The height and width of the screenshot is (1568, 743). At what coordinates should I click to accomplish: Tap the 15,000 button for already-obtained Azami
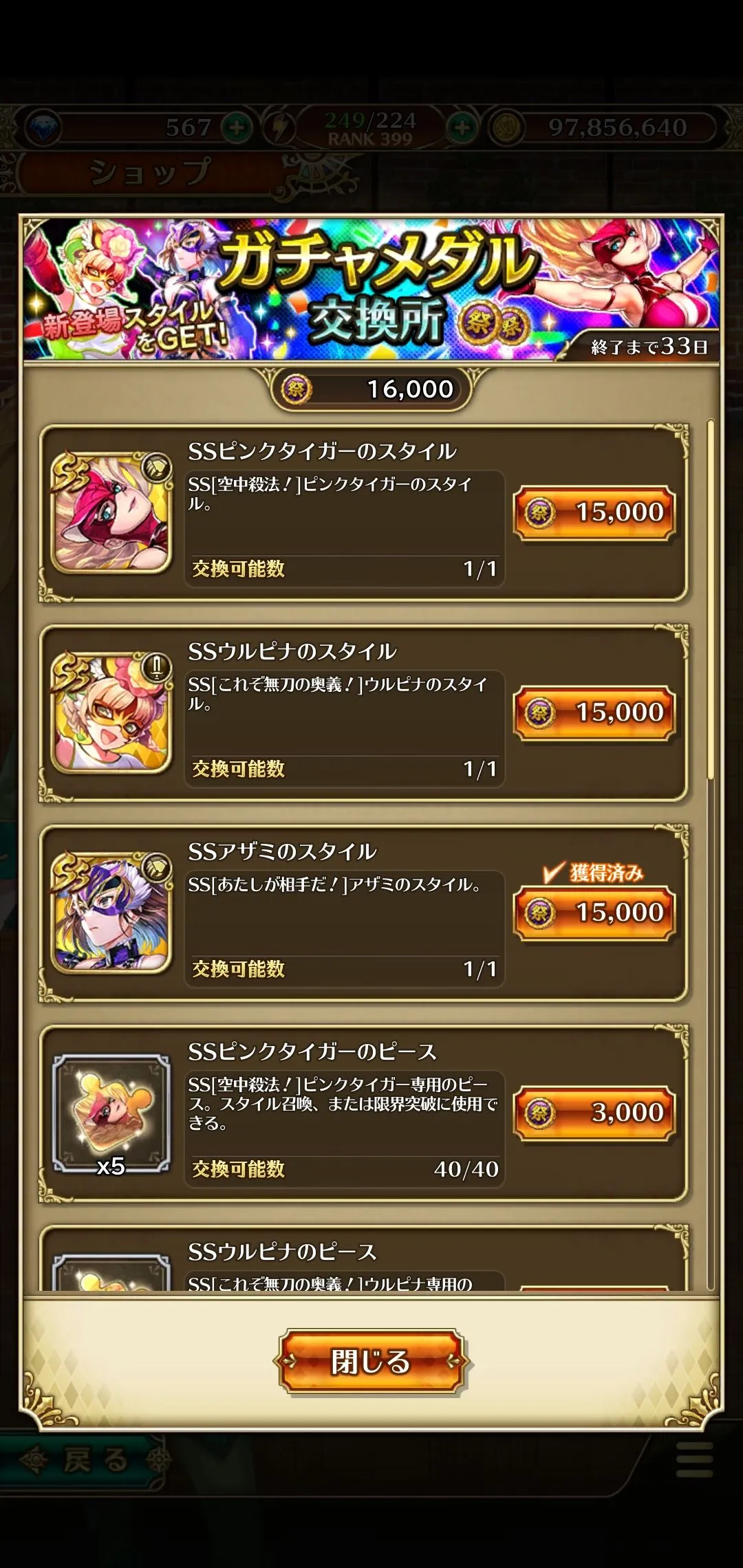tap(594, 913)
